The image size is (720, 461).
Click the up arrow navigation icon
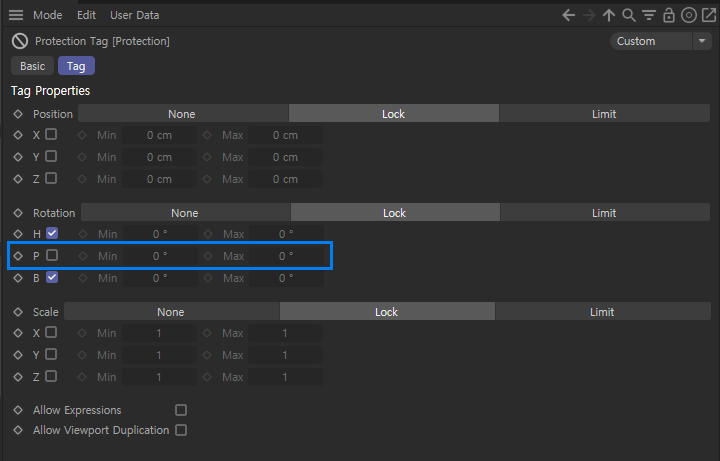(x=609, y=15)
